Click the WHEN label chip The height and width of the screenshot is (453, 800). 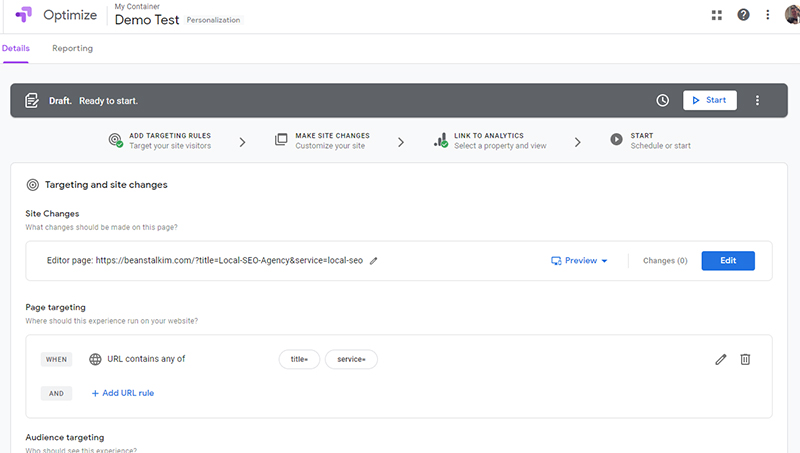pyautogui.click(x=56, y=359)
